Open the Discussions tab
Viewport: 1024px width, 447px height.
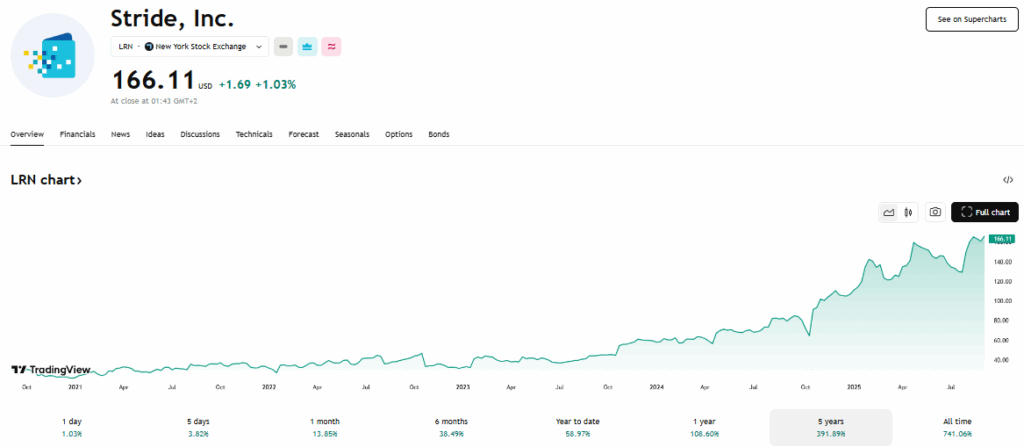[200, 134]
